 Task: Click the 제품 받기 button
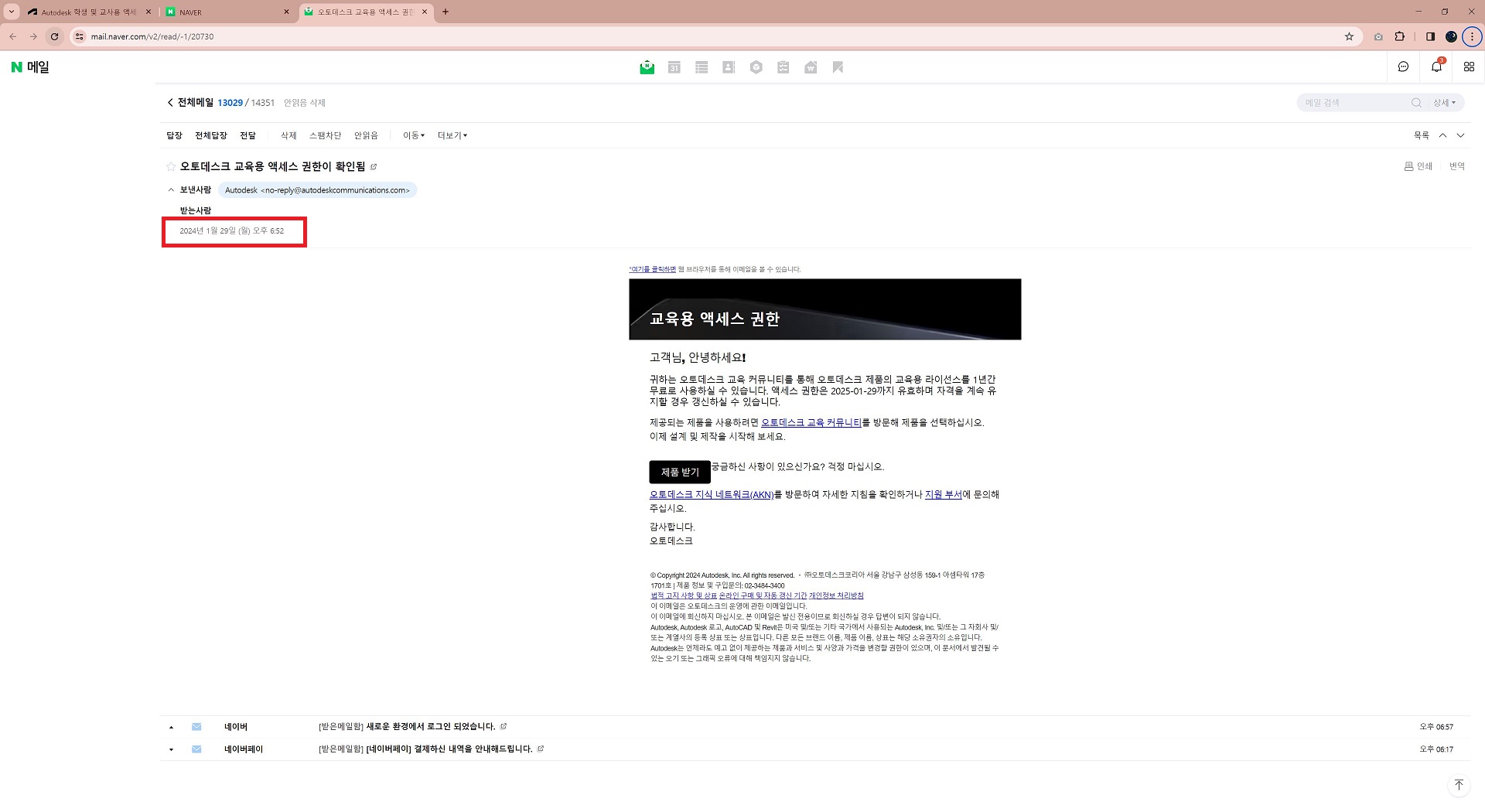[x=680, y=472]
